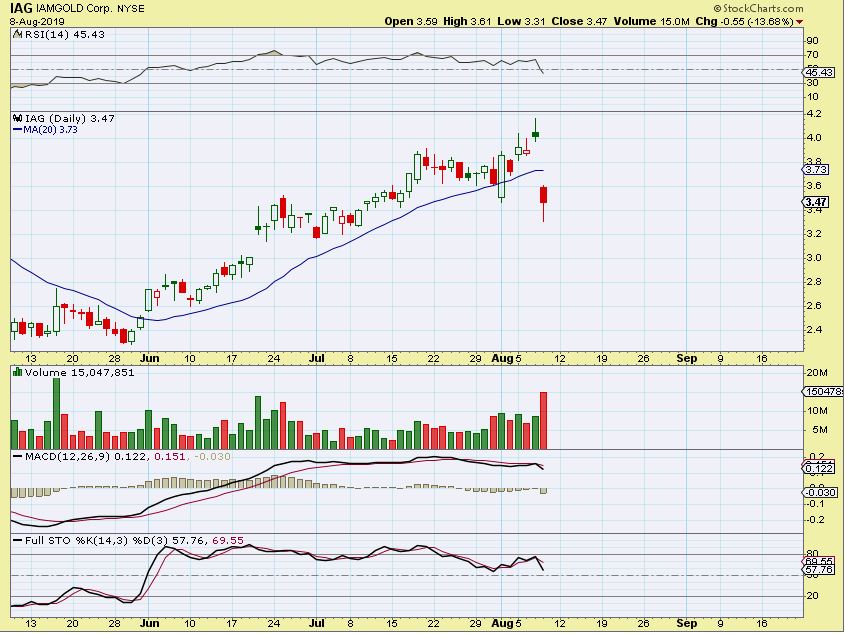Click the 0.151 MACD signal value in label
Screen dimensions: 845x634
[170, 457]
